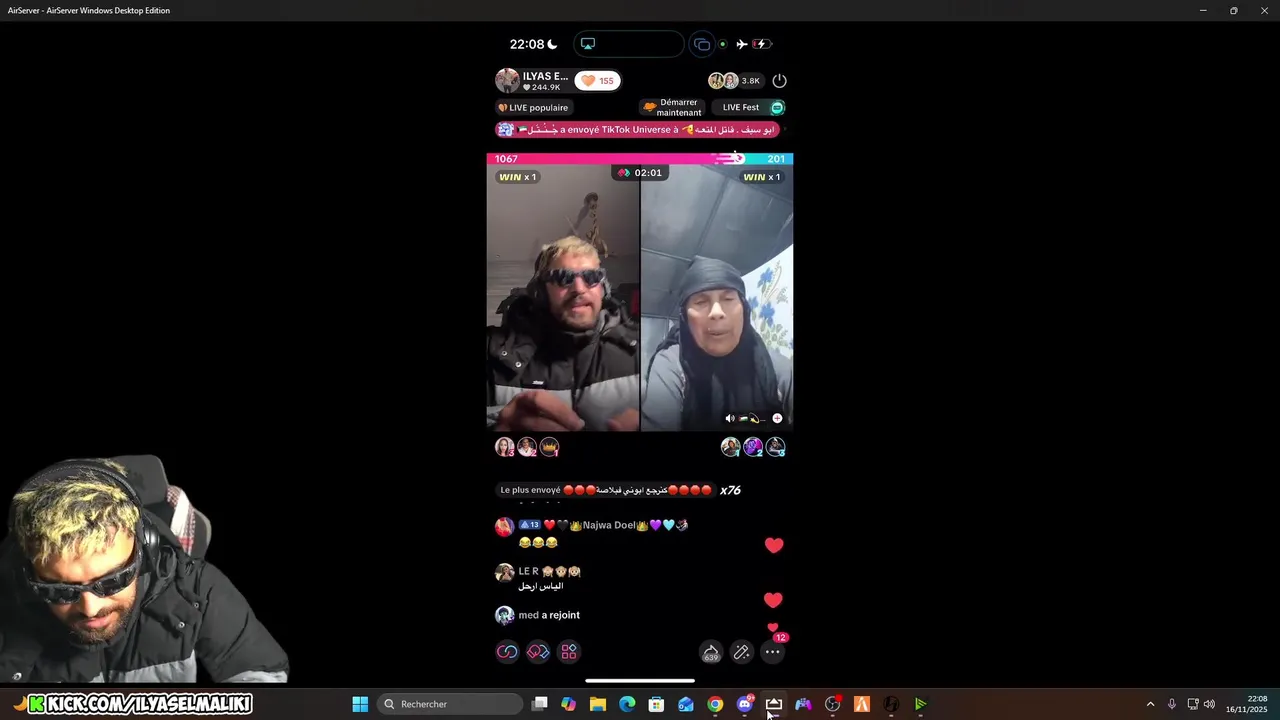The width and height of the screenshot is (1280, 720).
Task: Open the volume tray icon
Action: tap(1209, 704)
